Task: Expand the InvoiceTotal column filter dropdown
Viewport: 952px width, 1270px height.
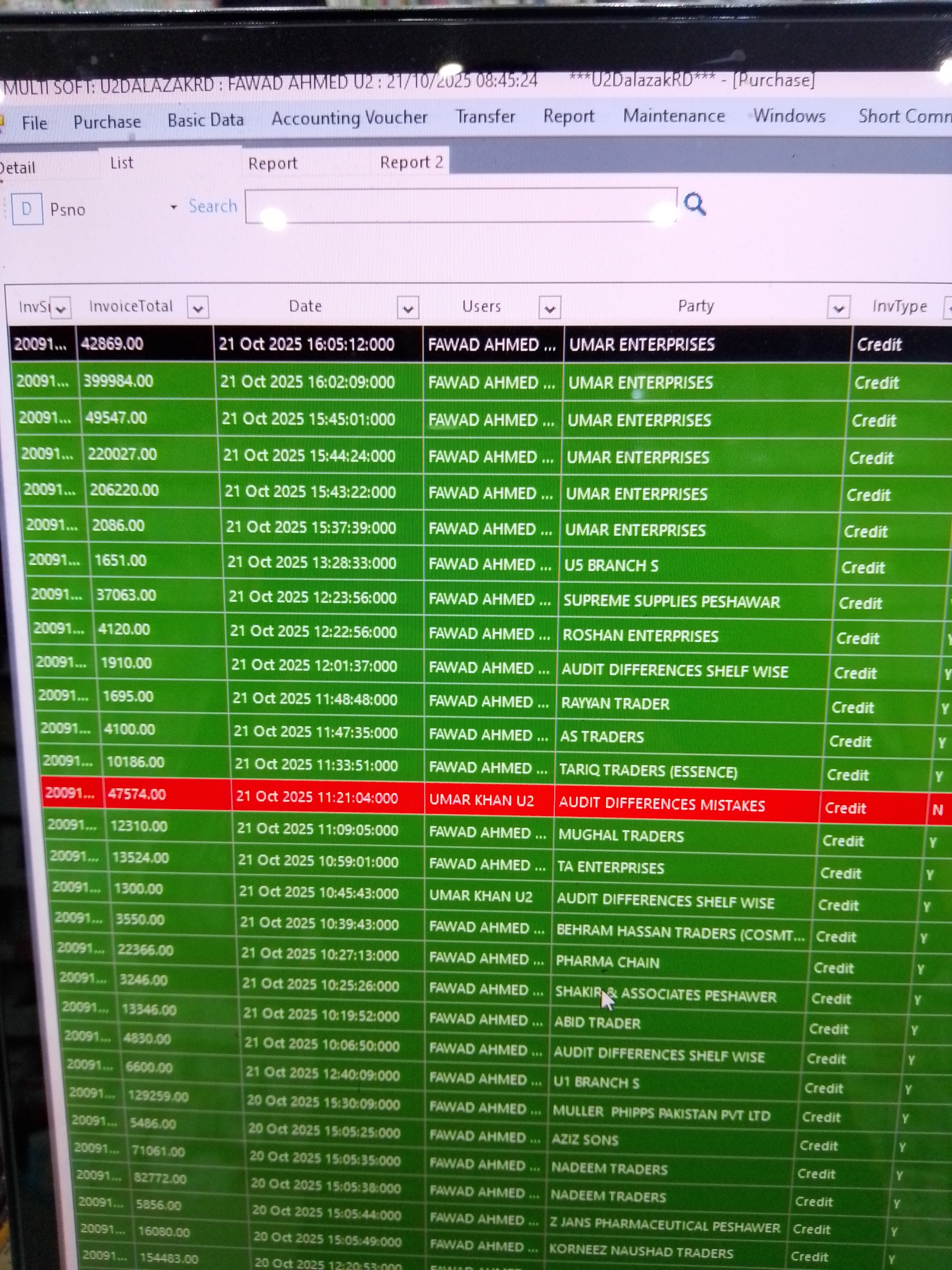Action: [198, 308]
